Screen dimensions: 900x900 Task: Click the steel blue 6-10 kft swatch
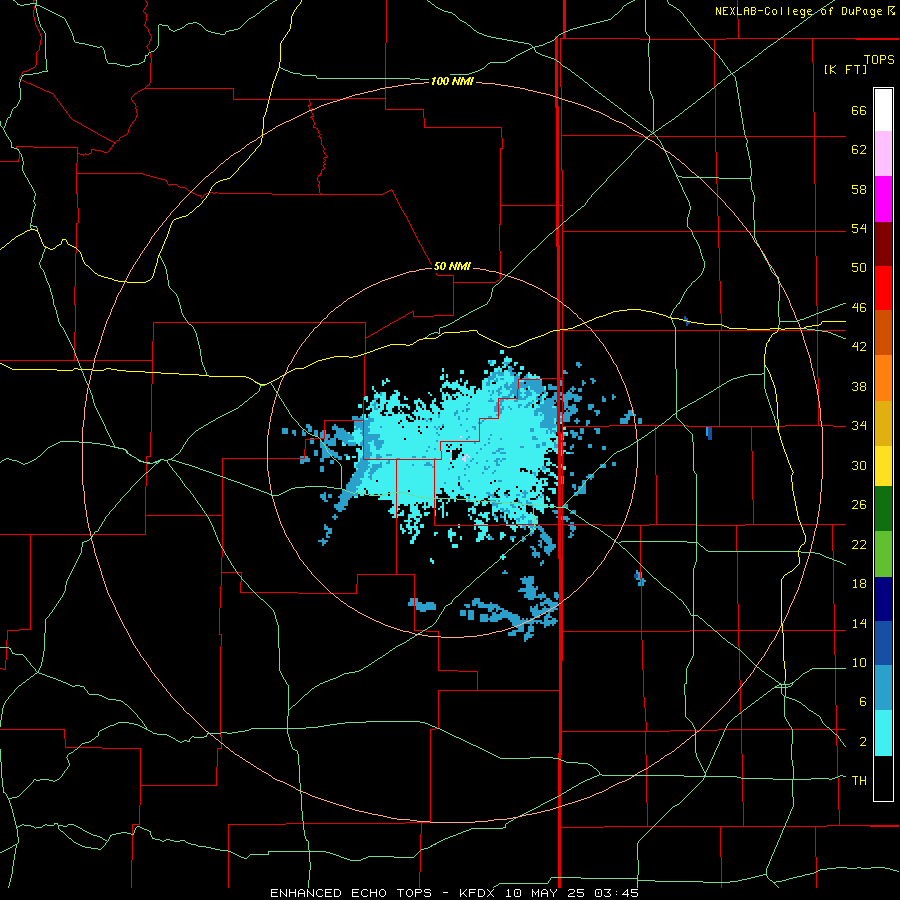point(883,688)
